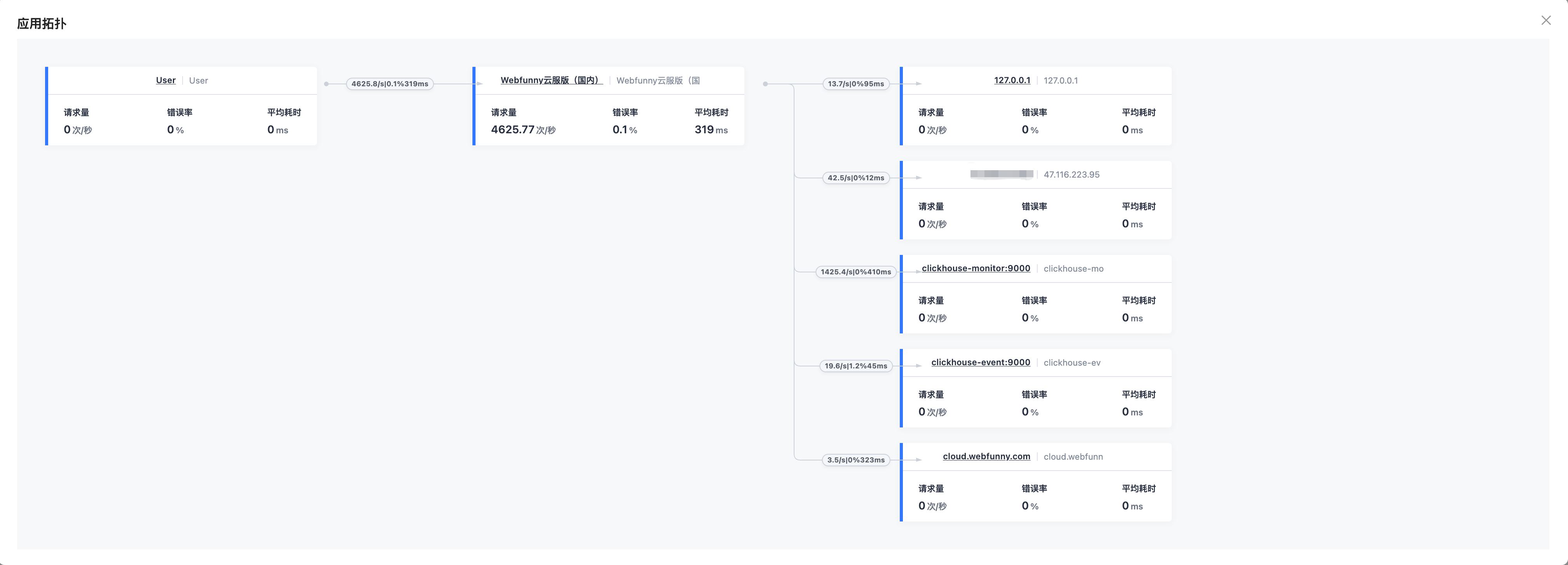The image size is (1568, 565).
Task: Click the 1425.4/s|0%|410ms edge label
Action: coord(856,272)
